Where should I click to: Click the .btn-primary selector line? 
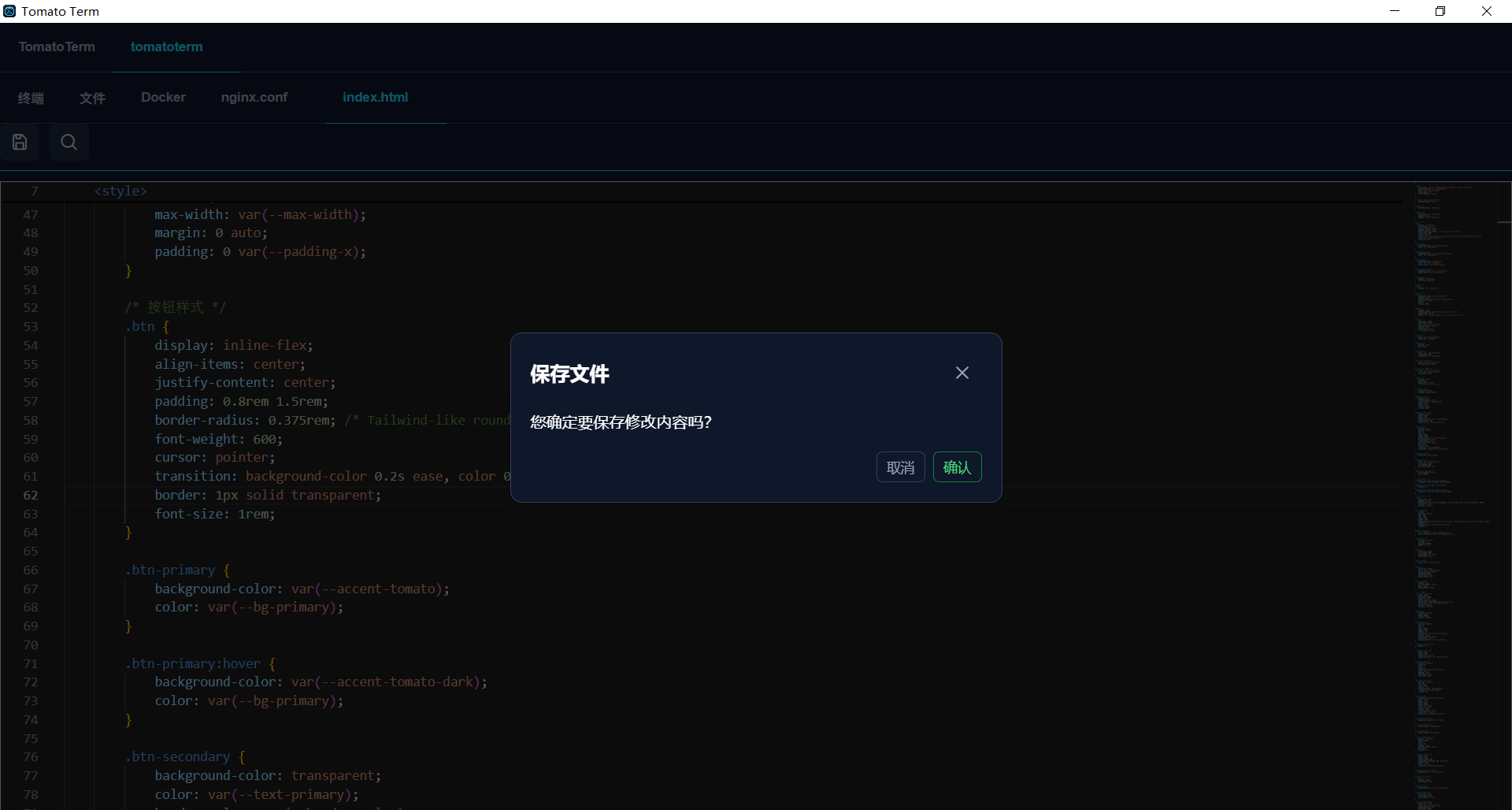point(170,570)
